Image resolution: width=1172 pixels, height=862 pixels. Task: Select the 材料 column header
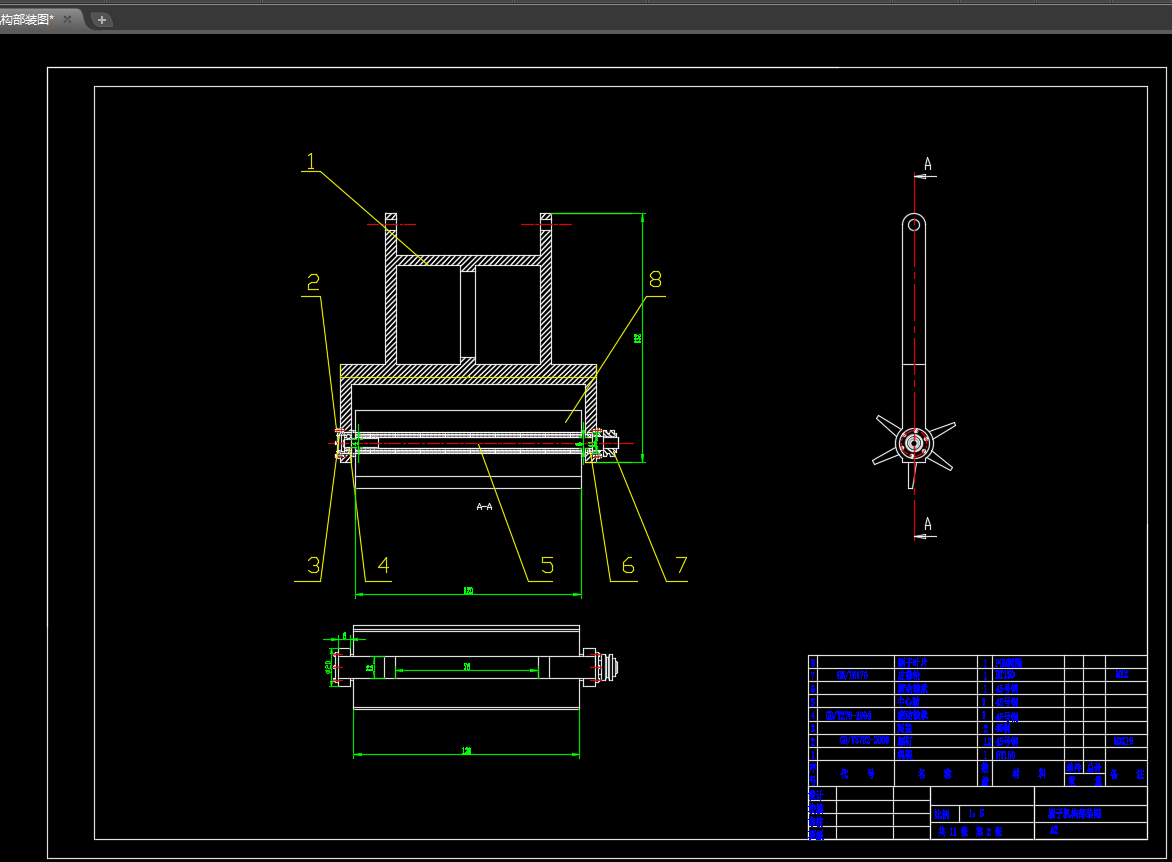point(1028,774)
